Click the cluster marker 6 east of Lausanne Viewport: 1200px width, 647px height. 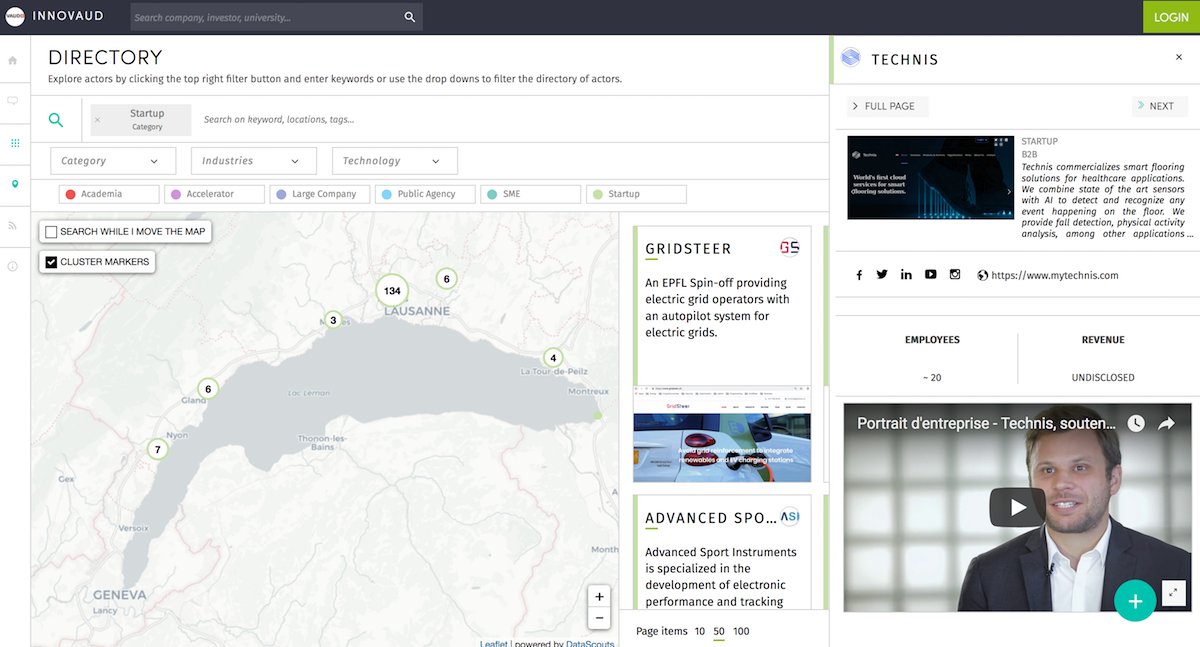point(446,279)
